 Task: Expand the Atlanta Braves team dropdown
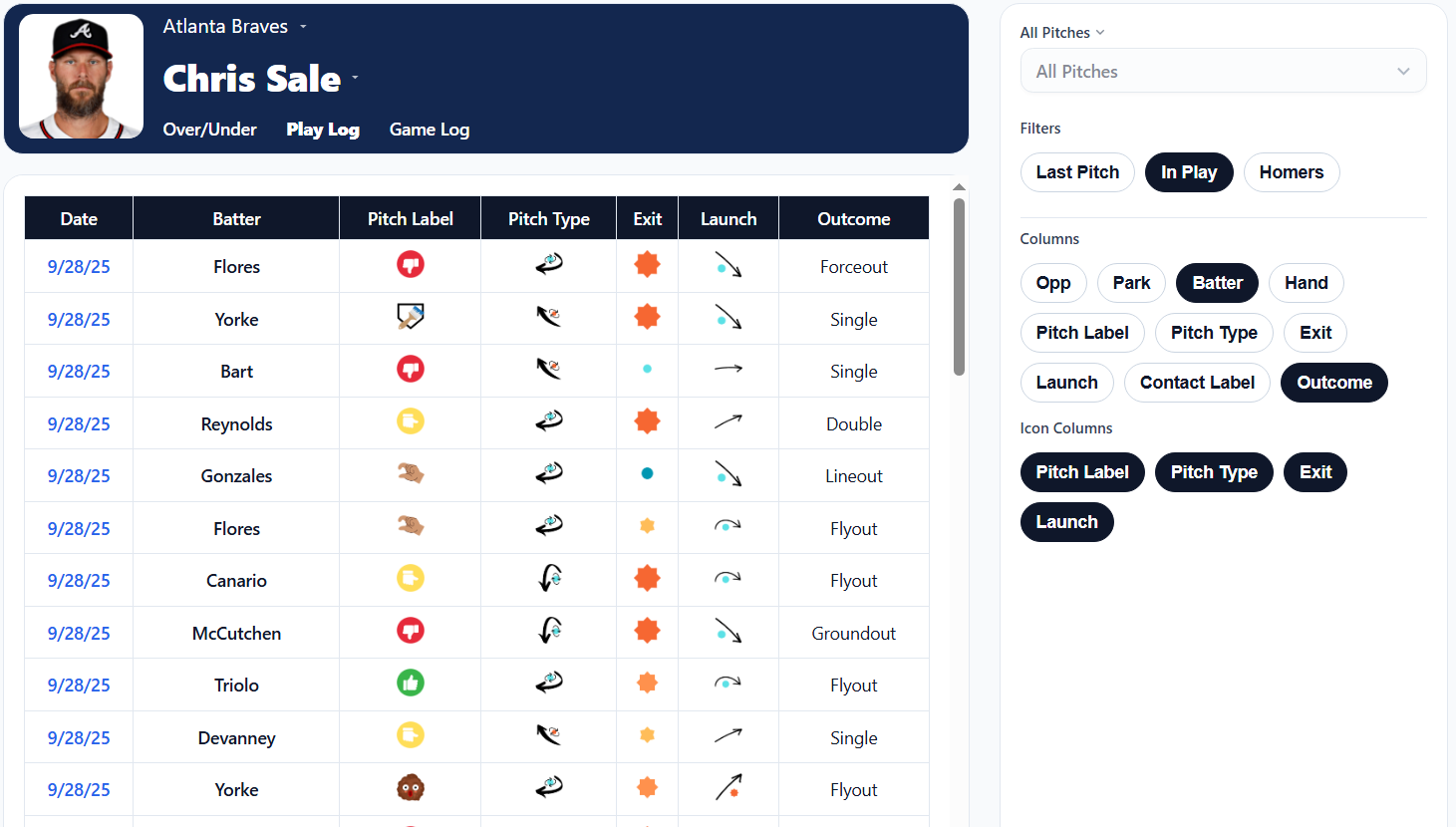click(303, 27)
